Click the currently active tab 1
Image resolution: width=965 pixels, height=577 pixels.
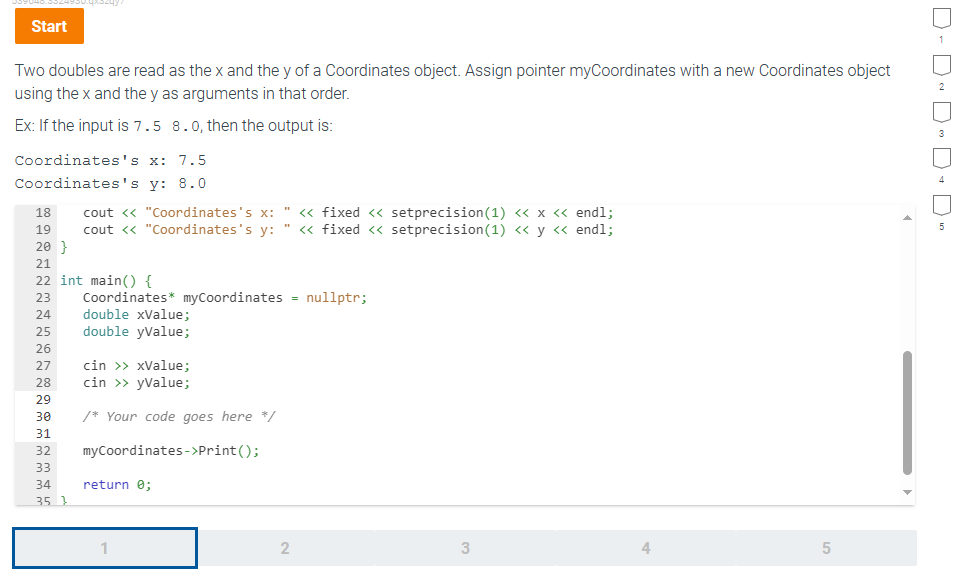pyautogui.click(x=104, y=548)
